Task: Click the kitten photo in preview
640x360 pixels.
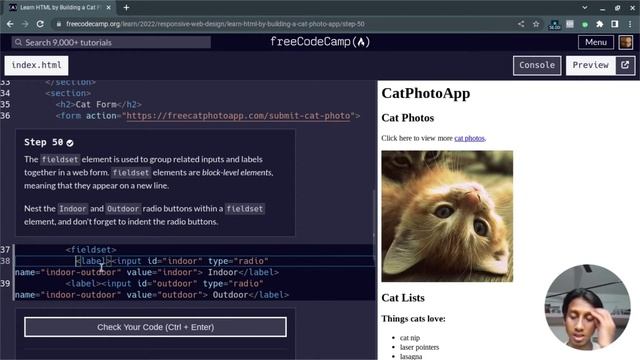Action: click(447, 216)
